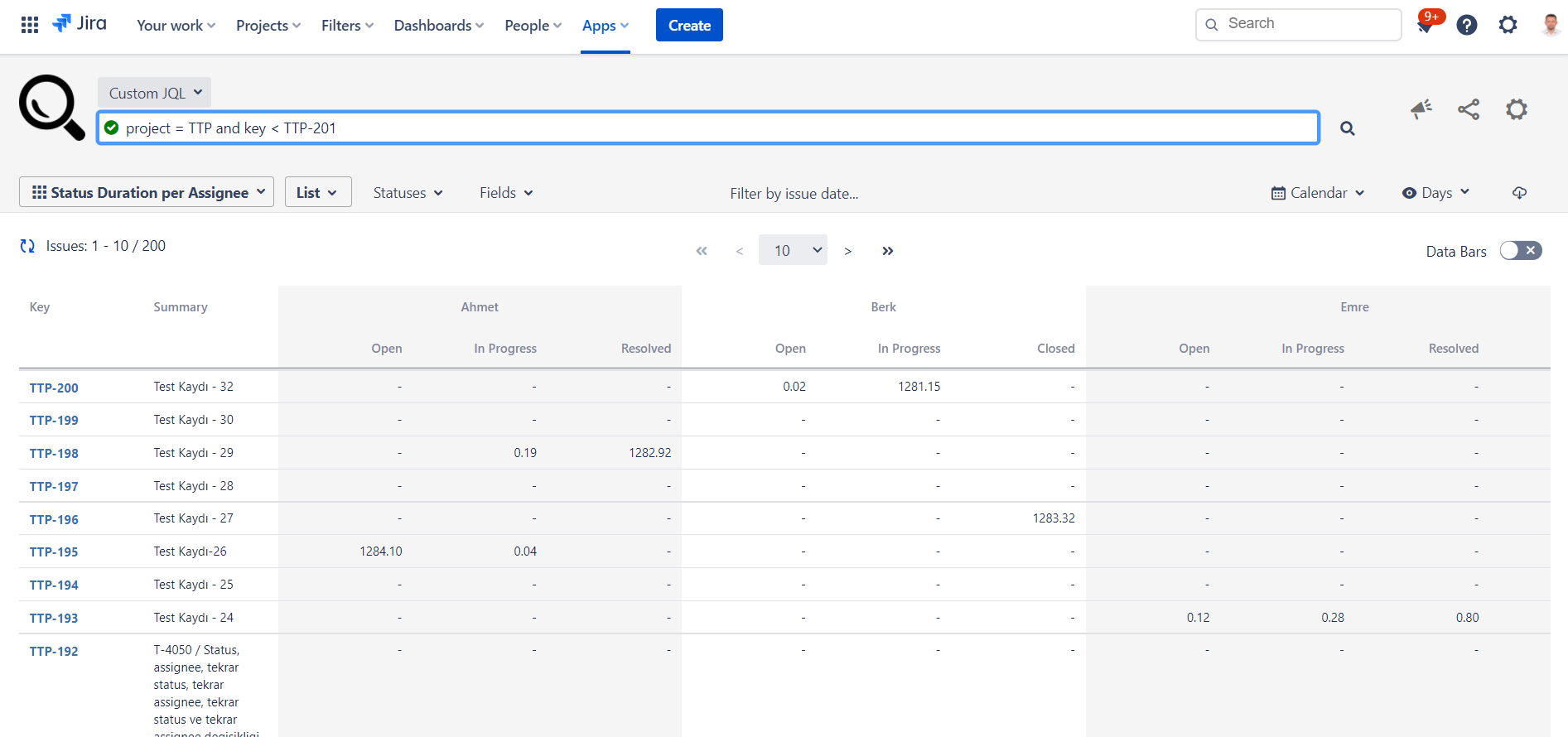Image resolution: width=1568 pixels, height=737 pixels.
Task: Open the help question mark icon
Action: tap(1466, 26)
